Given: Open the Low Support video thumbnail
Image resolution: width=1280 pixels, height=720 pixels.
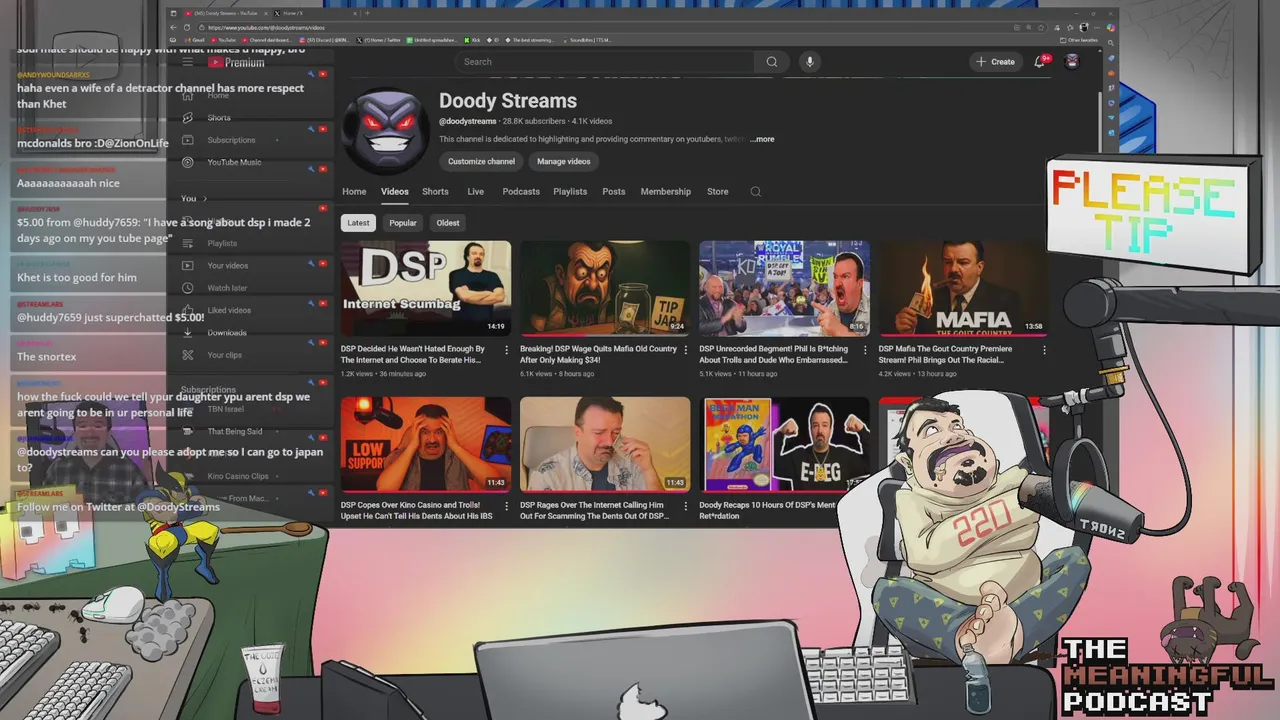Looking at the screenshot, I should (x=426, y=444).
